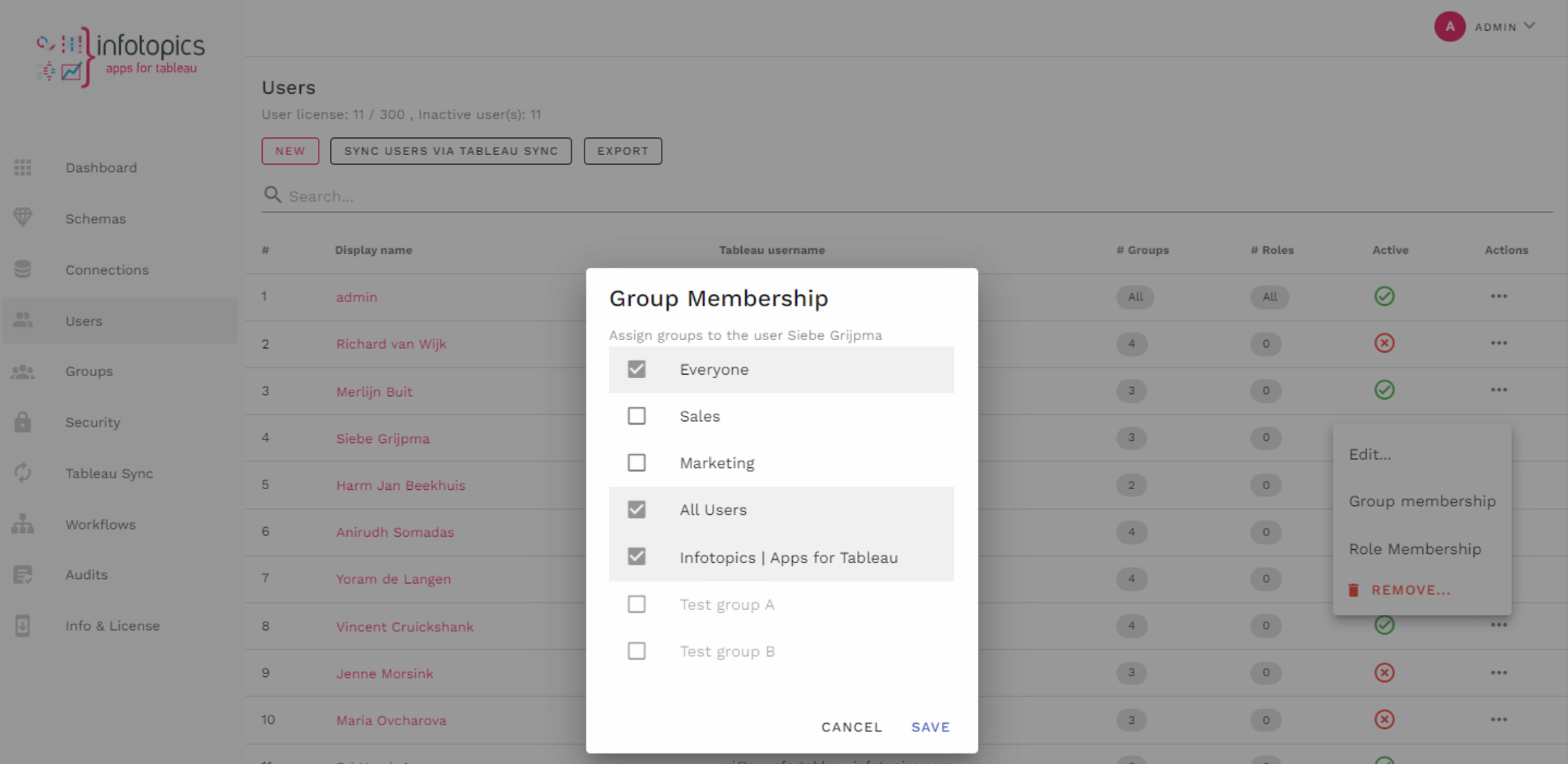Choose Edit... in the context menu
The height and width of the screenshot is (764, 1568).
1369,454
